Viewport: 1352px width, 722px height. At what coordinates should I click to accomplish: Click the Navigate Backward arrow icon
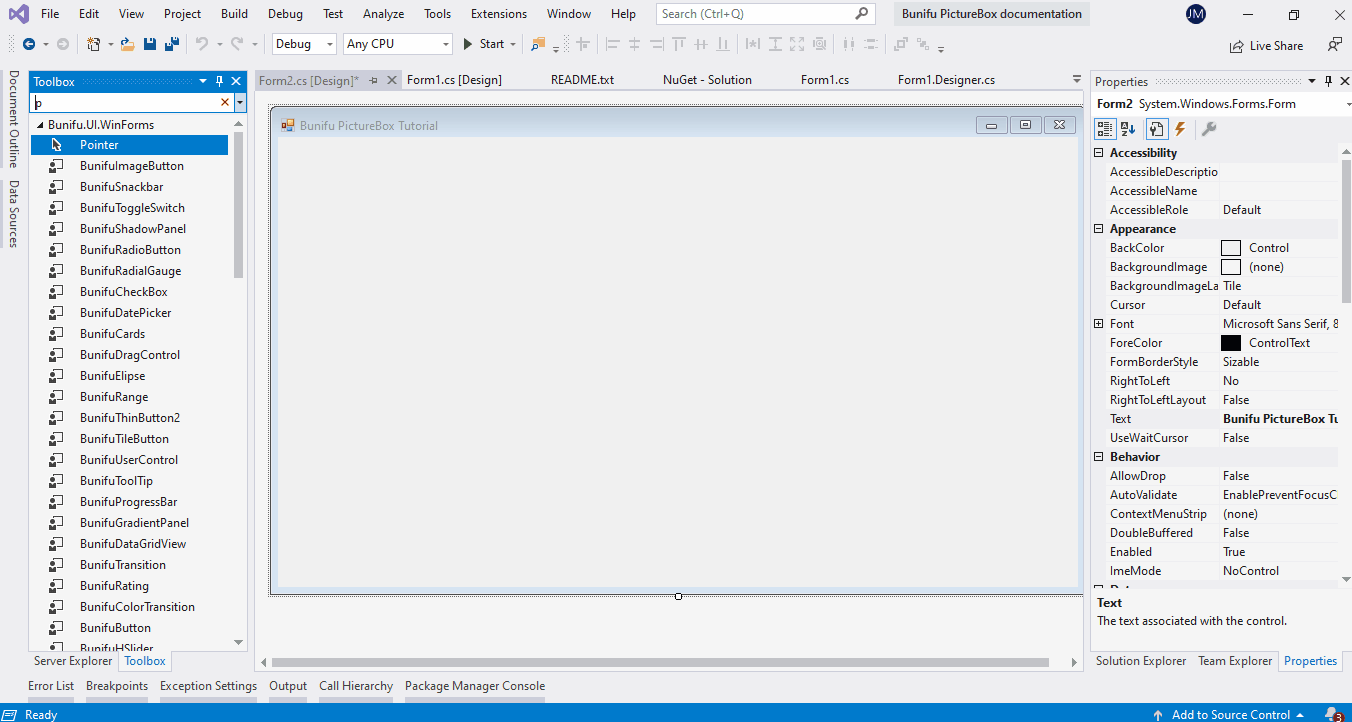point(28,44)
